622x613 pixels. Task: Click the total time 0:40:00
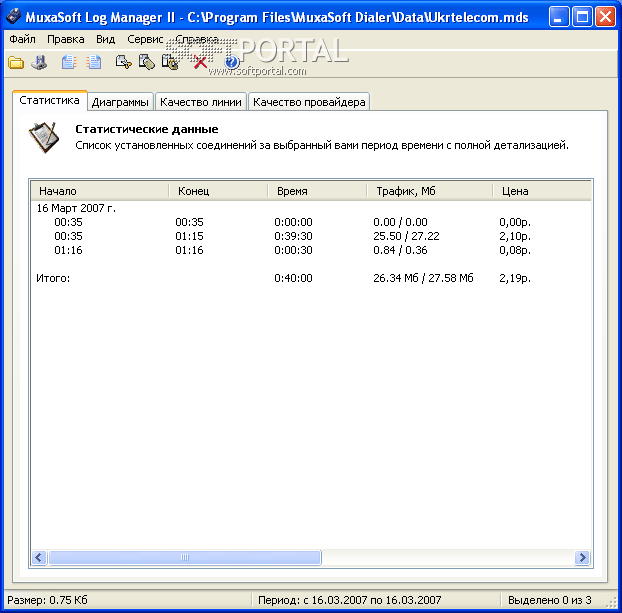click(293, 278)
